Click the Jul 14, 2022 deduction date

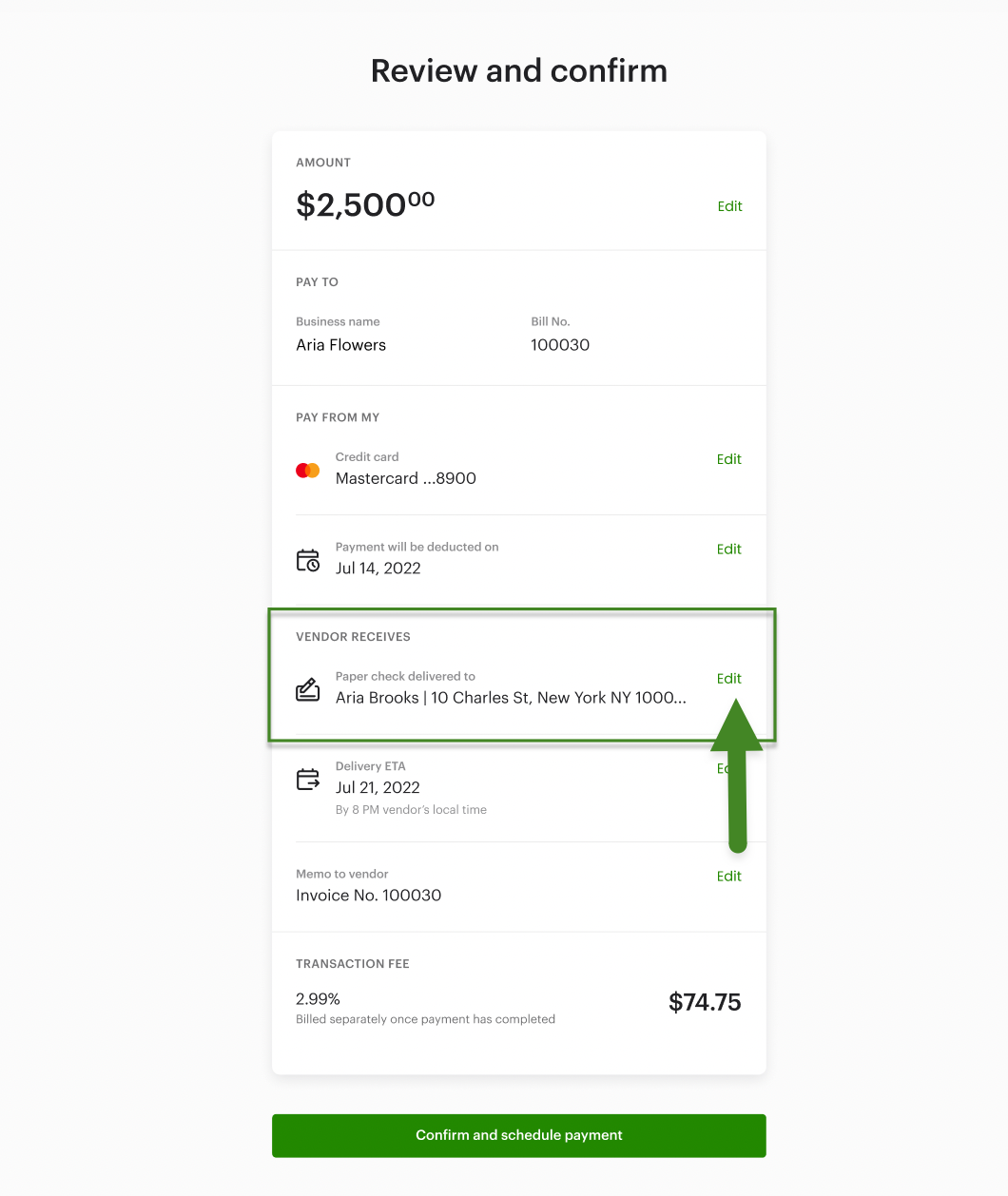click(378, 569)
